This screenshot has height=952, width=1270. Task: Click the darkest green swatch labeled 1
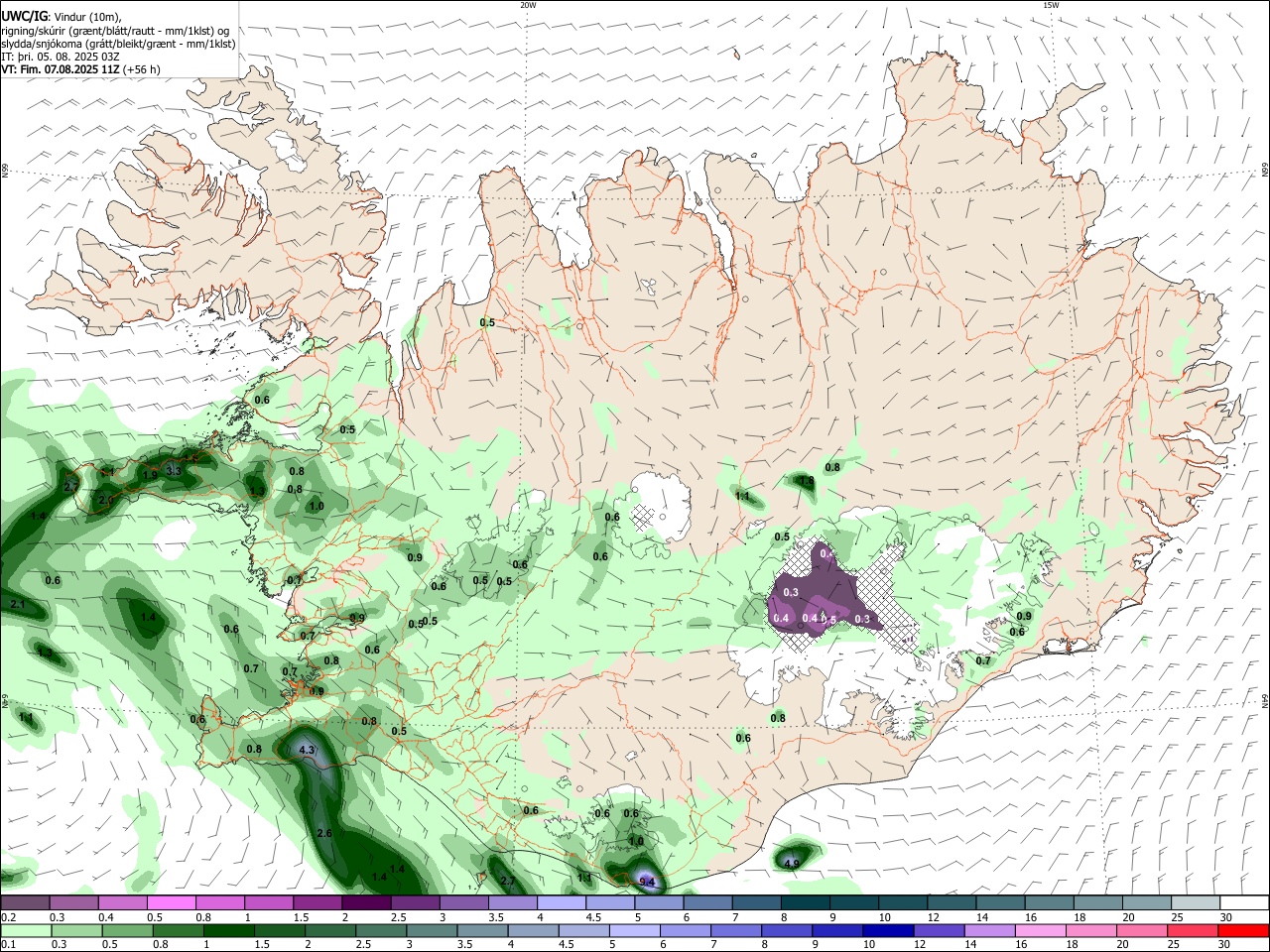click(x=229, y=930)
